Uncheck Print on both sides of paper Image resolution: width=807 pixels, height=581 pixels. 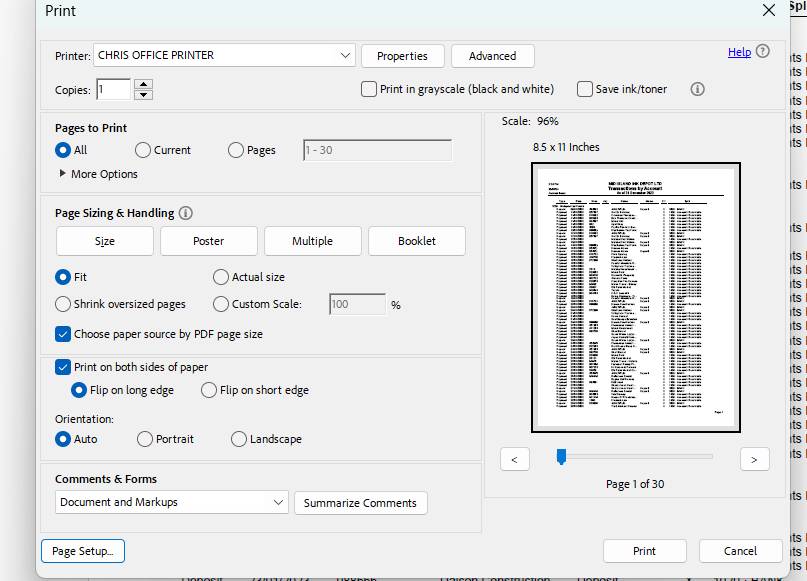[62, 367]
